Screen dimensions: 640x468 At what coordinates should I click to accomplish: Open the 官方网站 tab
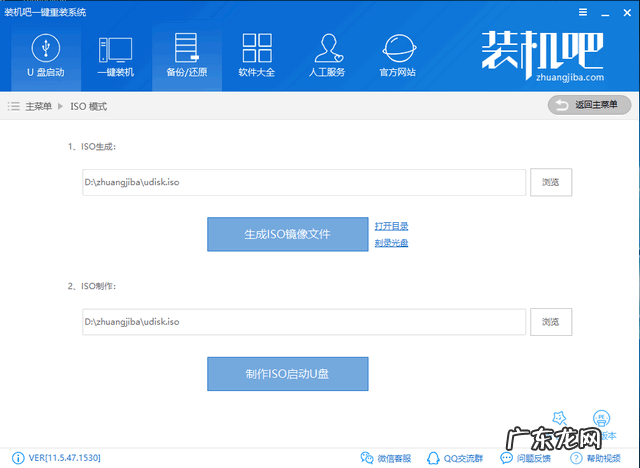point(398,55)
